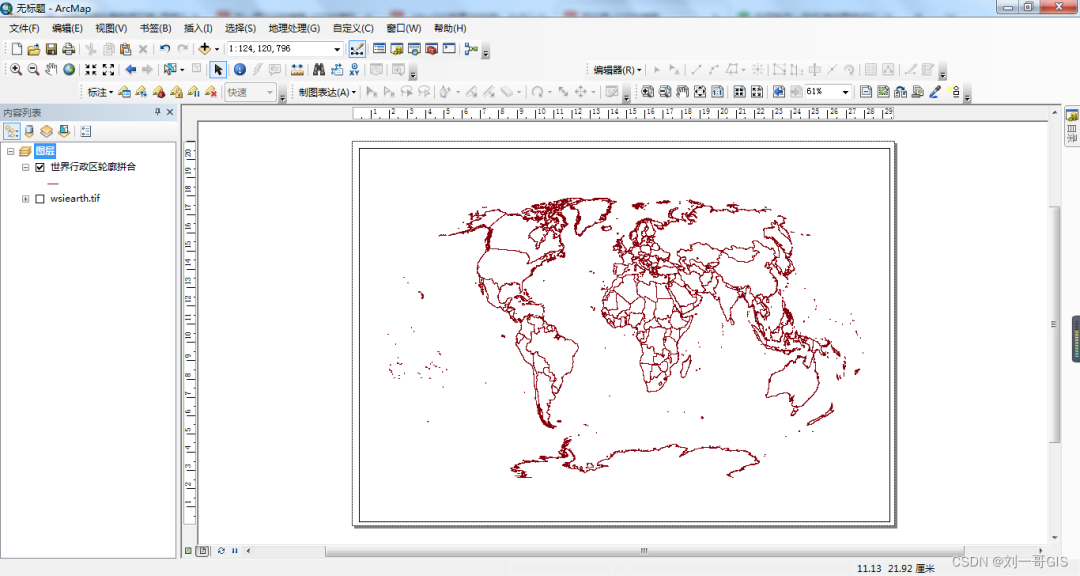This screenshot has height=576, width=1080.
Task: Open the 窗口(W) menu
Action: pyautogui.click(x=404, y=28)
